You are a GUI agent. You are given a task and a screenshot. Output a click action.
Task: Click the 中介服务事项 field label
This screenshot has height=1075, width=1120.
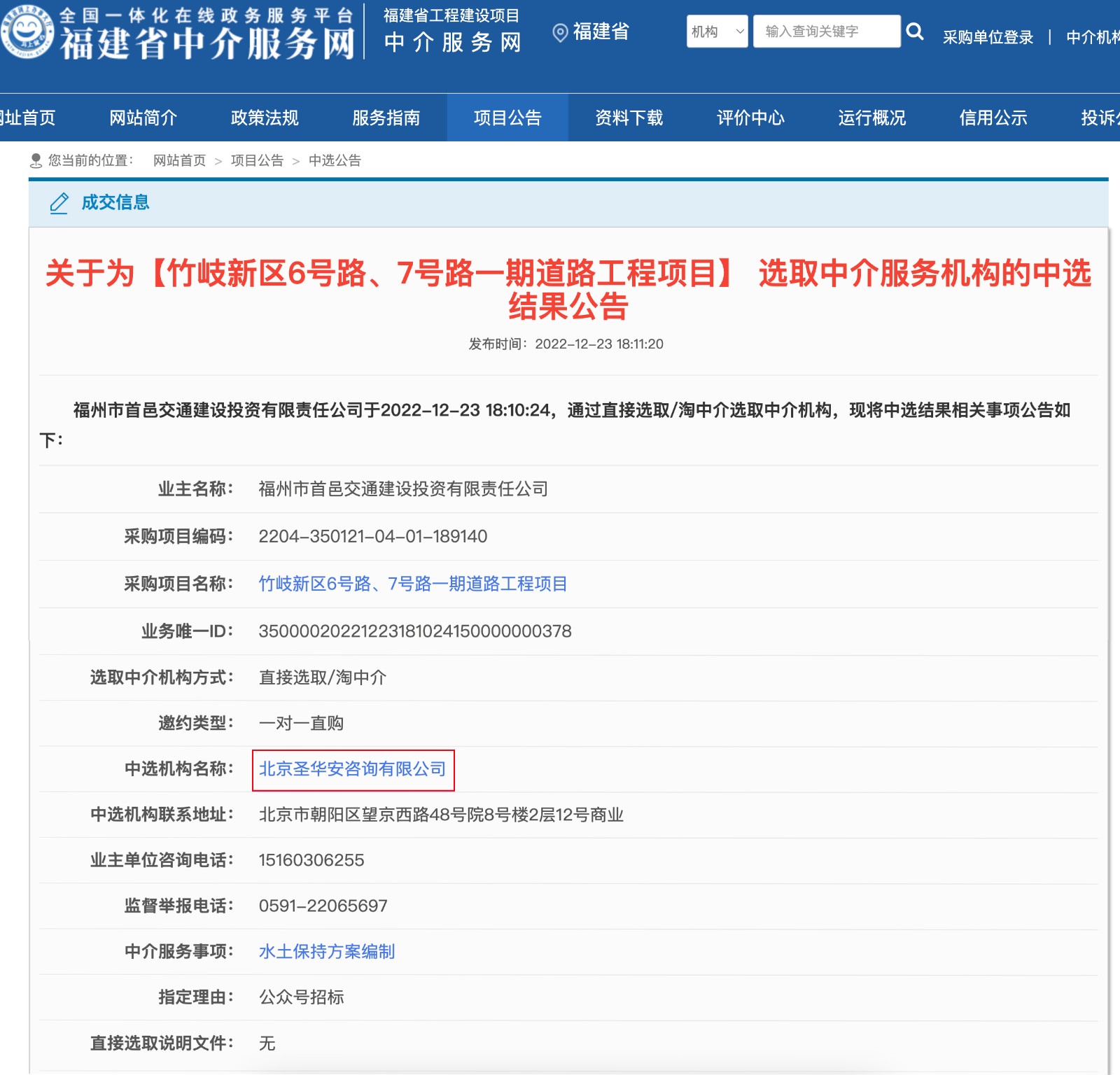[178, 952]
